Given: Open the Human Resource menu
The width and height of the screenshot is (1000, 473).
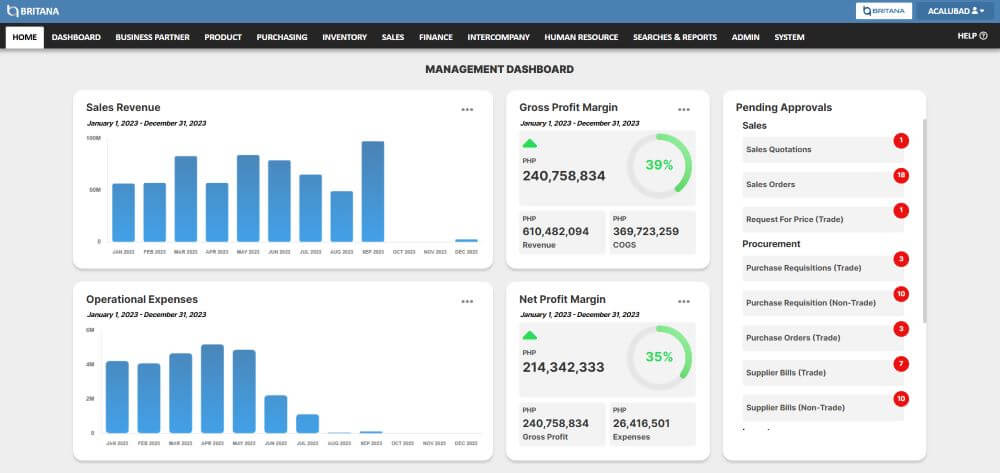Looking at the screenshot, I should click(x=581, y=37).
